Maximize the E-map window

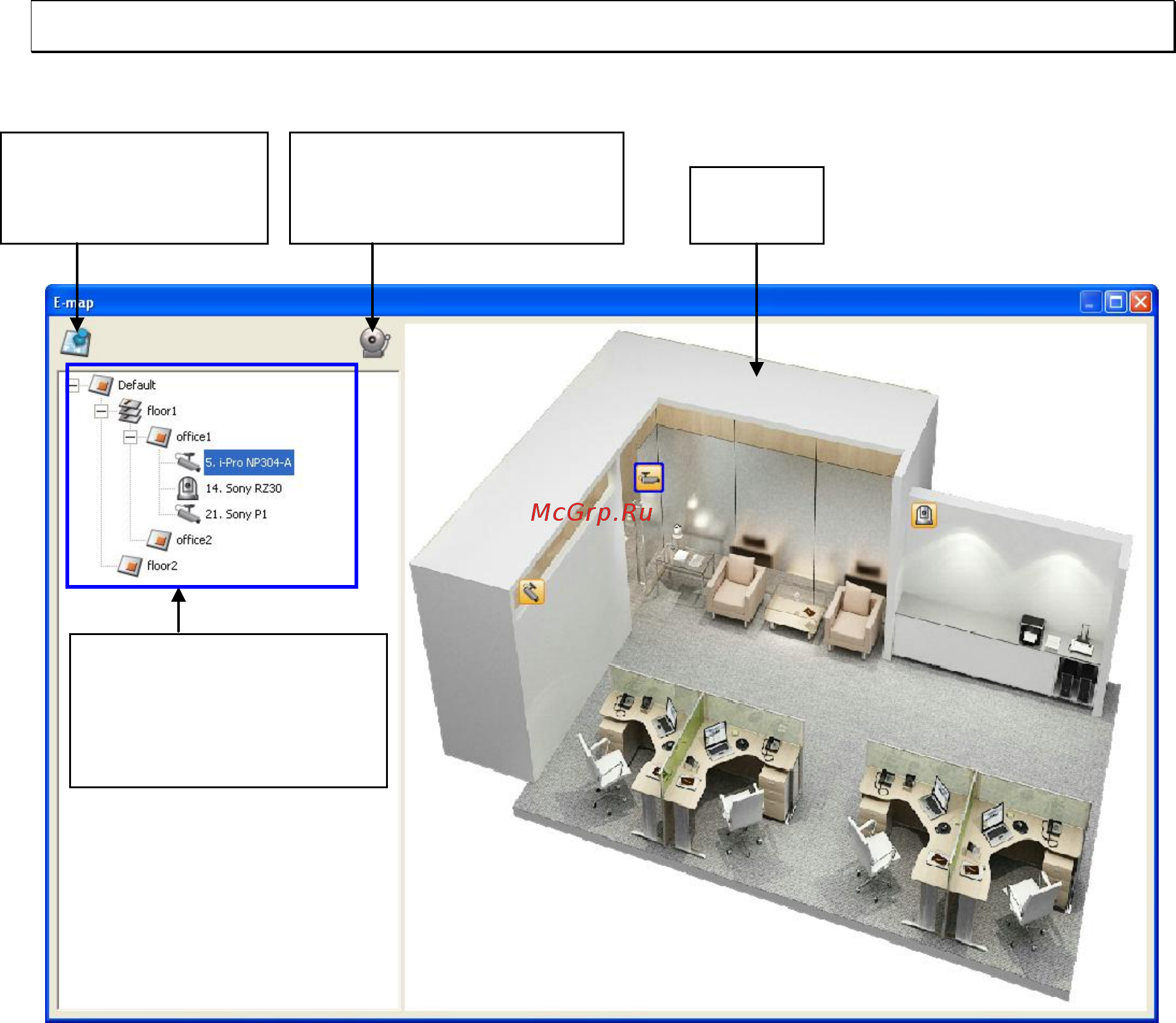point(1115,302)
